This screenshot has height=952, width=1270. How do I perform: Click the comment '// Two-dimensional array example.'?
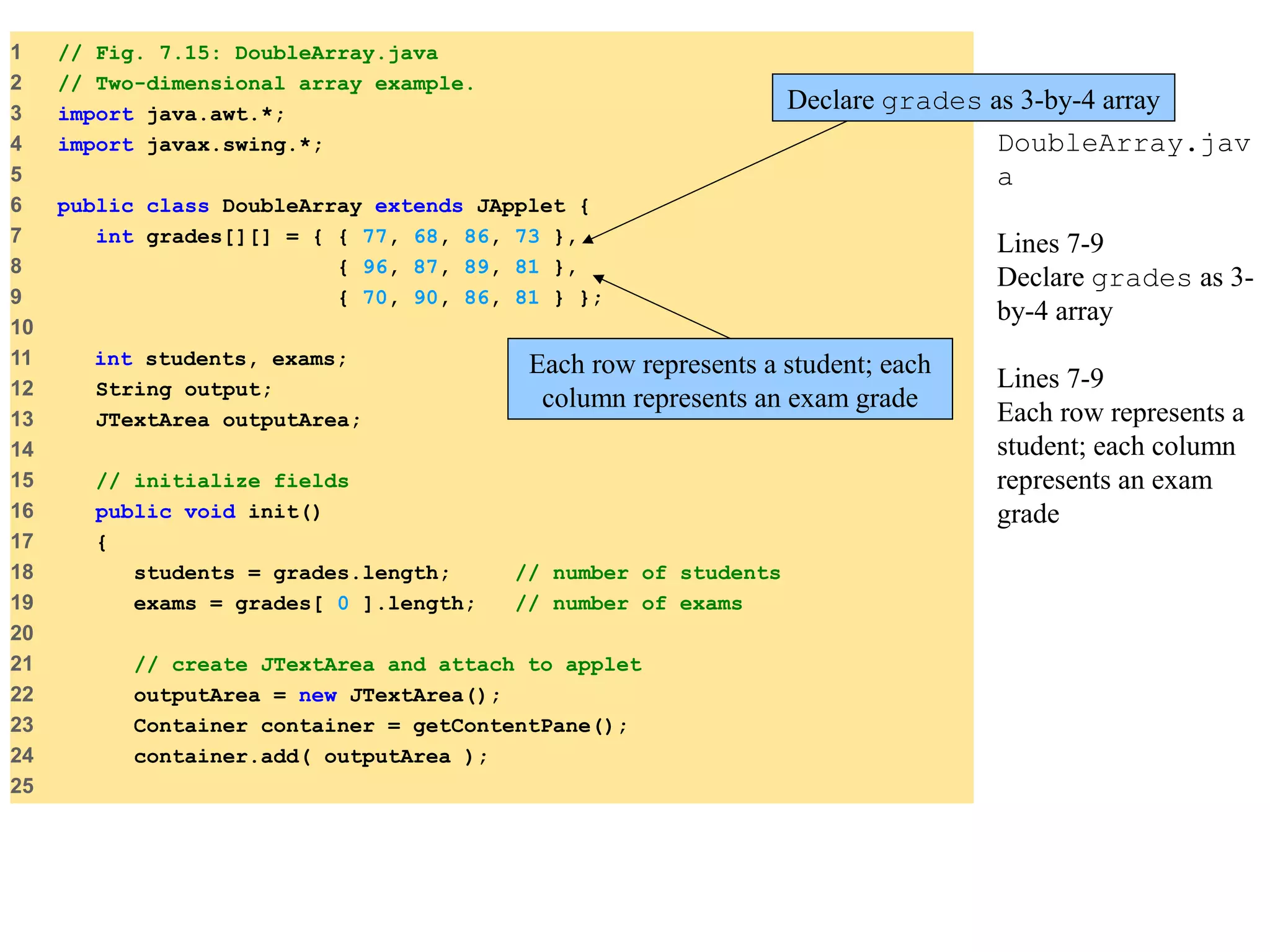pyautogui.click(x=266, y=84)
